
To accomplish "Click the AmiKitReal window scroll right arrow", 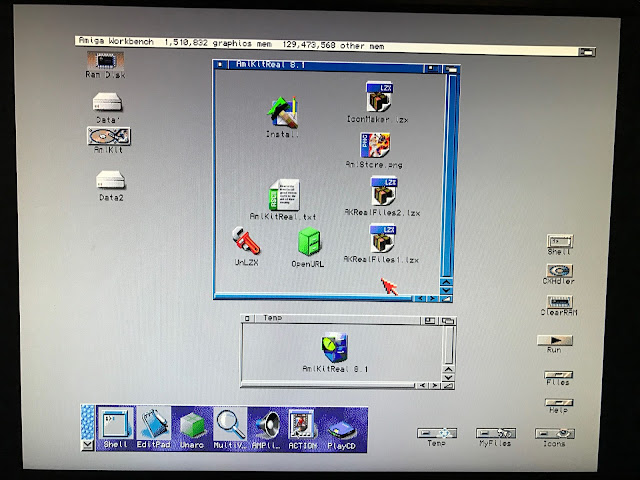I will pyautogui.click(x=432, y=299).
